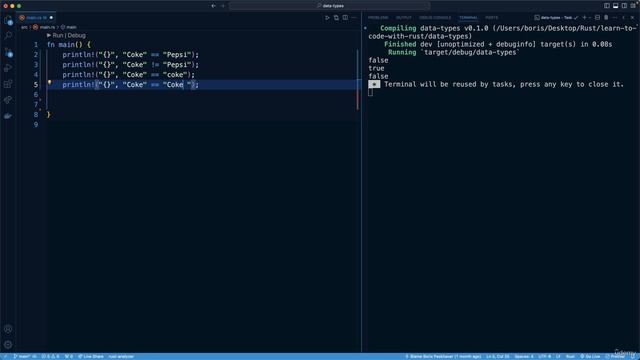Click the lightbulb code action on line 5
Image resolution: width=640 pixels, height=360 pixels.
(49, 82)
